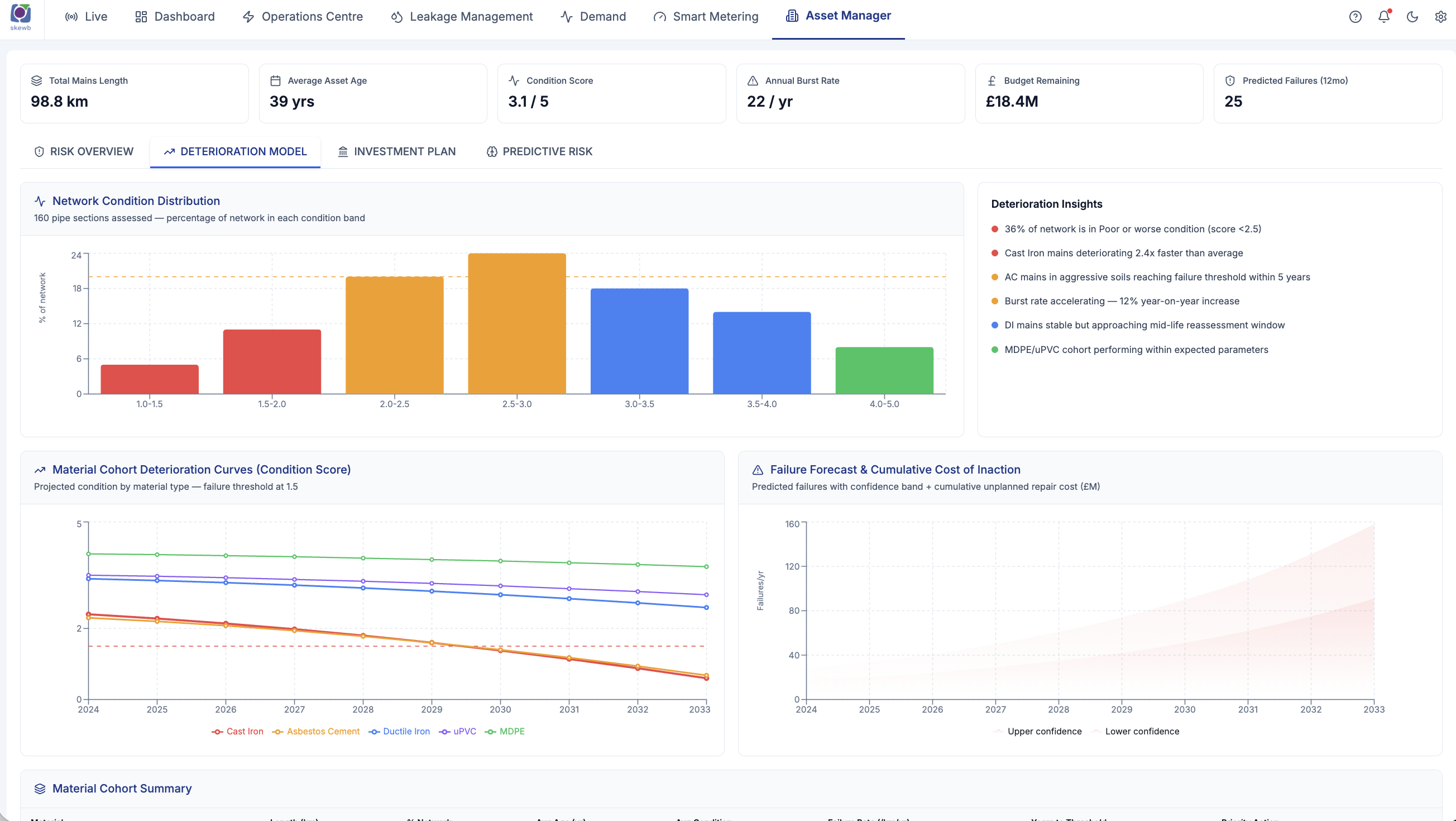Open the help question-mark icon
The image size is (1456, 821).
point(1355,17)
